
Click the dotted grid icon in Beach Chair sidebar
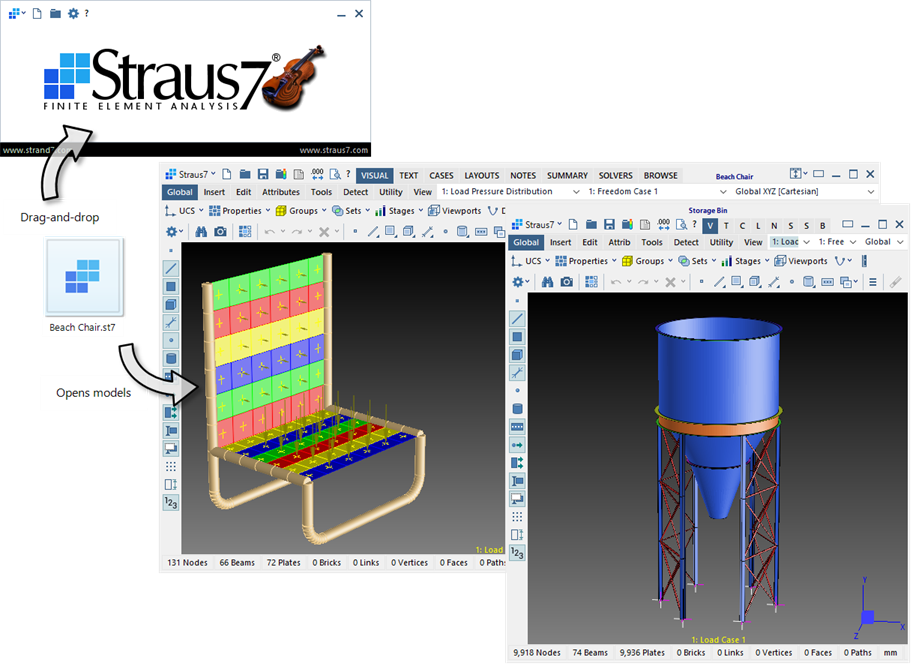(x=171, y=466)
